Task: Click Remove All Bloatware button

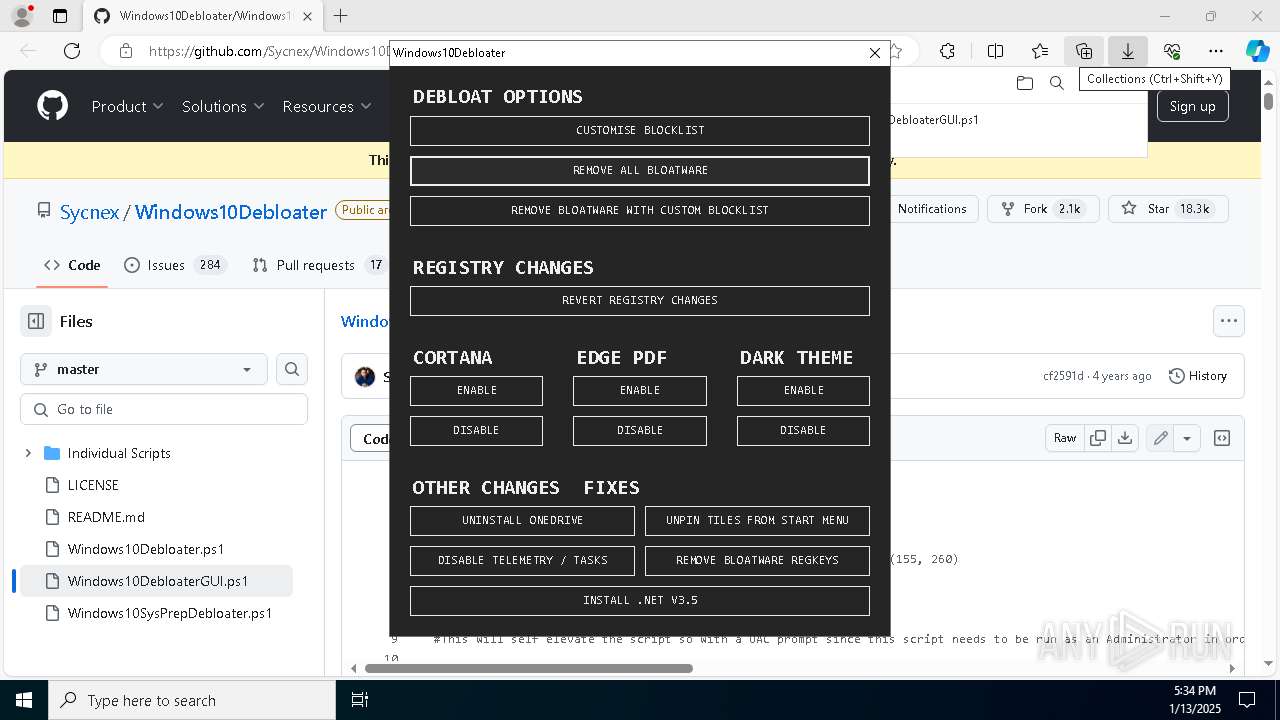Action: (x=640, y=171)
